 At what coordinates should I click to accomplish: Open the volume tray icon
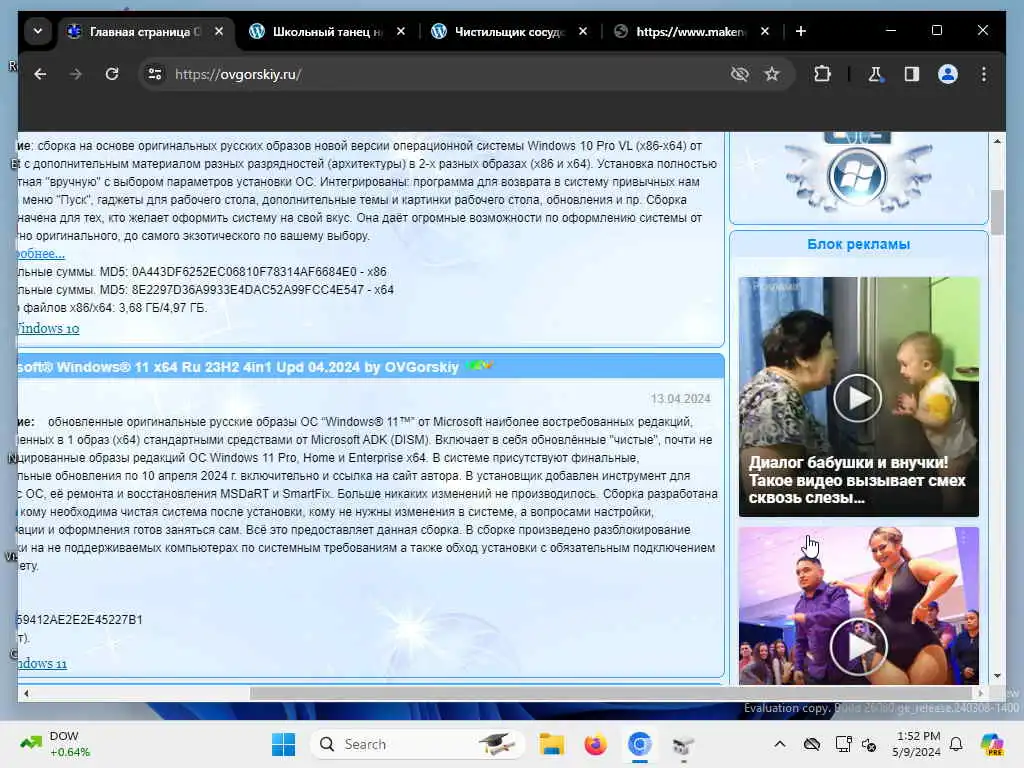(869, 744)
